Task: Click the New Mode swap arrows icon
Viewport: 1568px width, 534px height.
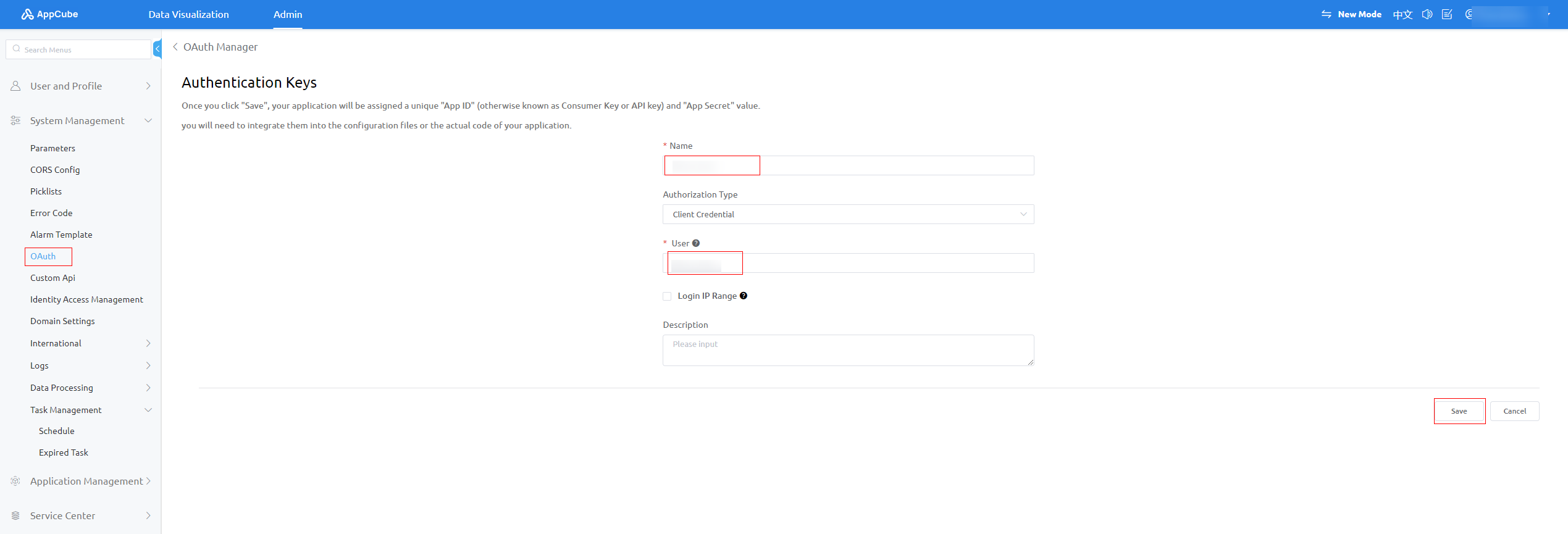Action: (1326, 14)
